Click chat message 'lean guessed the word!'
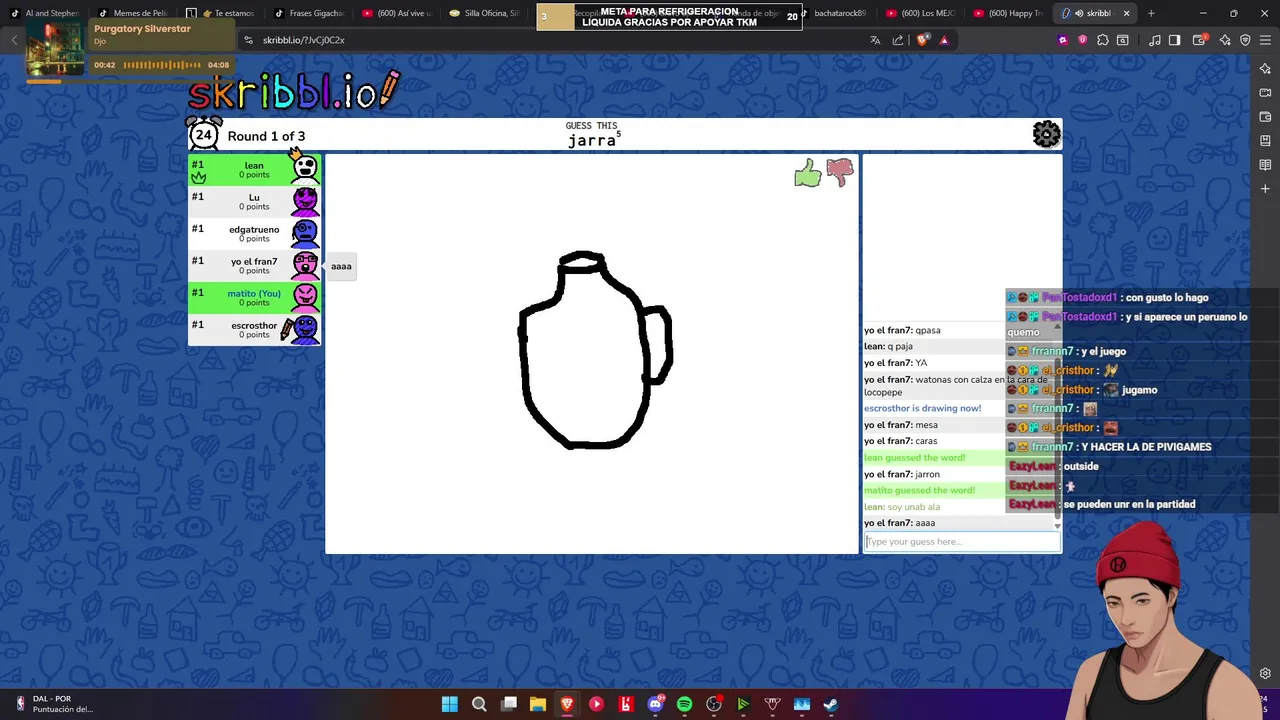 (x=915, y=458)
